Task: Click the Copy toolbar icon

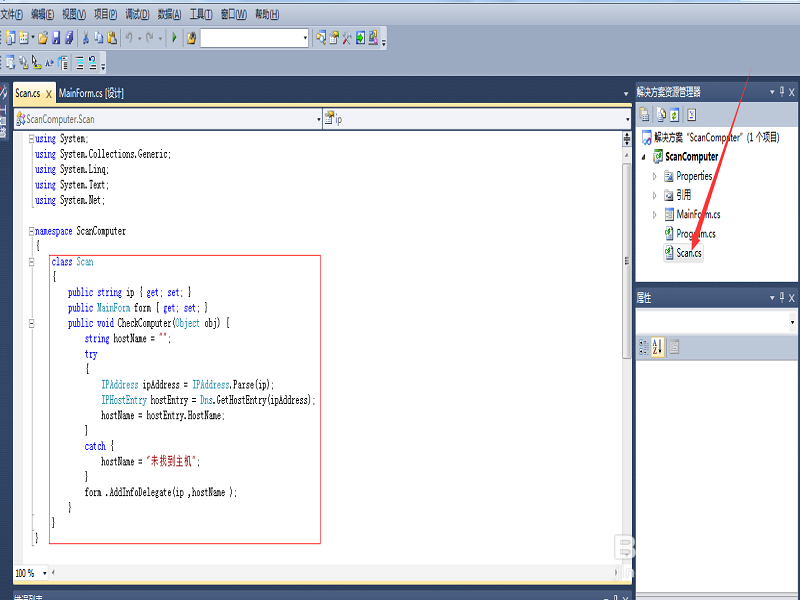Action: (99, 38)
